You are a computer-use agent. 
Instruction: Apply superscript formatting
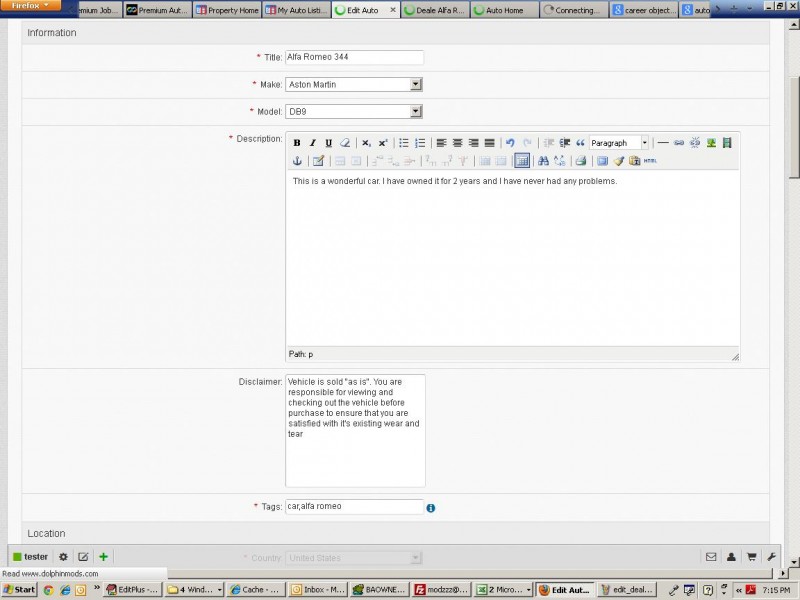383,143
